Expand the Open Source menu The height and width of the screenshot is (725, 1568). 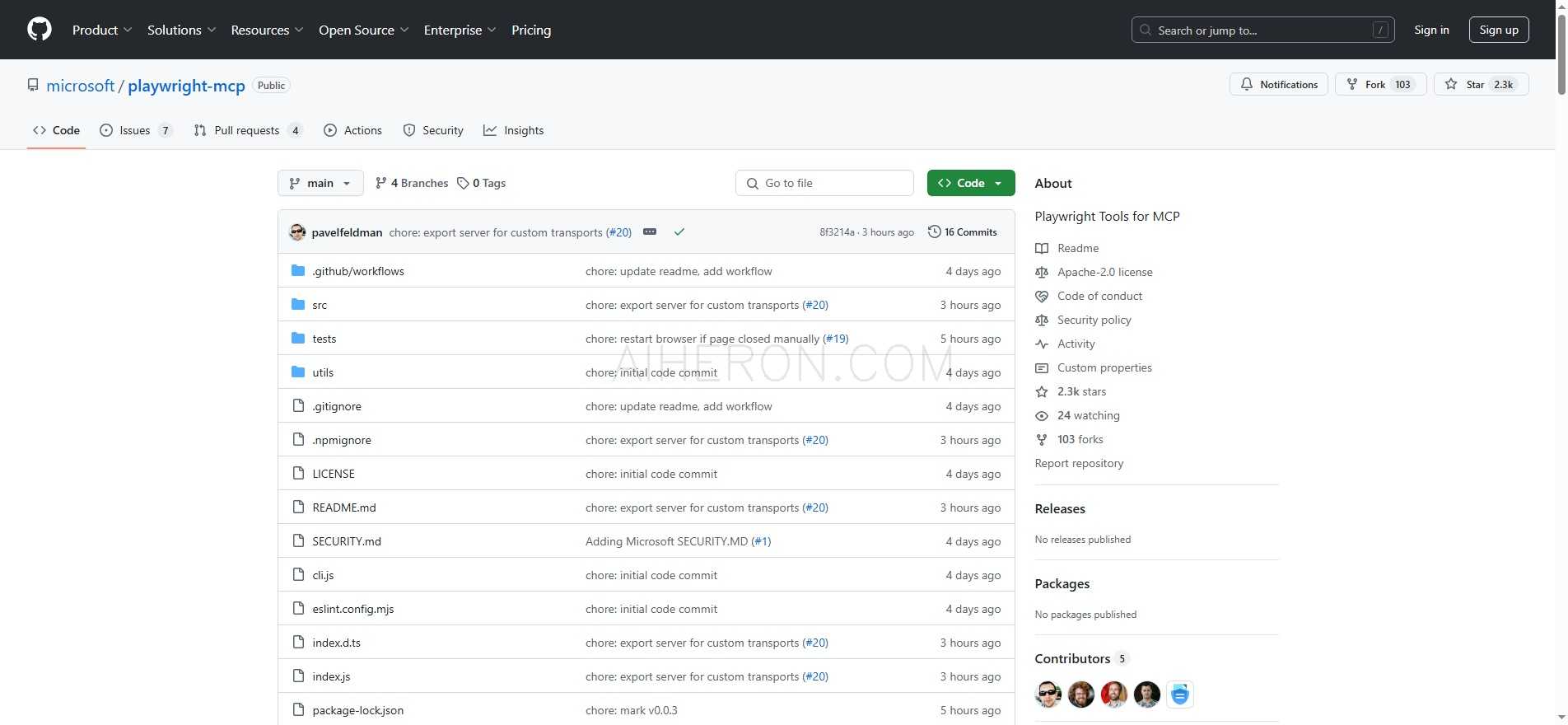tap(363, 30)
